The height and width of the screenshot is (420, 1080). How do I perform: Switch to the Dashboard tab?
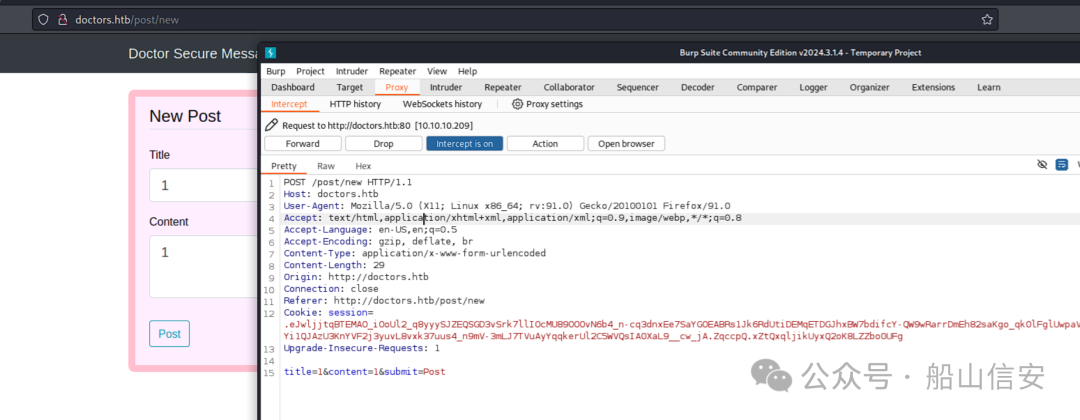pyautogui.click(x=293, y=87)
